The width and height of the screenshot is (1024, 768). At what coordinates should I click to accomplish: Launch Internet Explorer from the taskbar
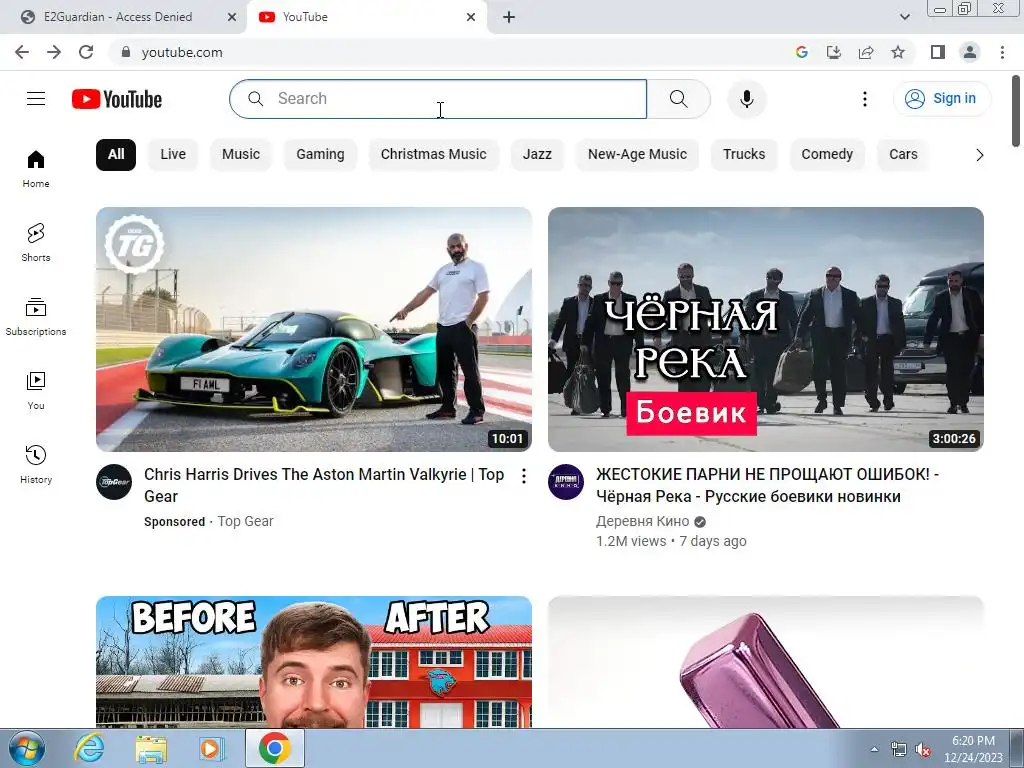[x=89, y=749]
